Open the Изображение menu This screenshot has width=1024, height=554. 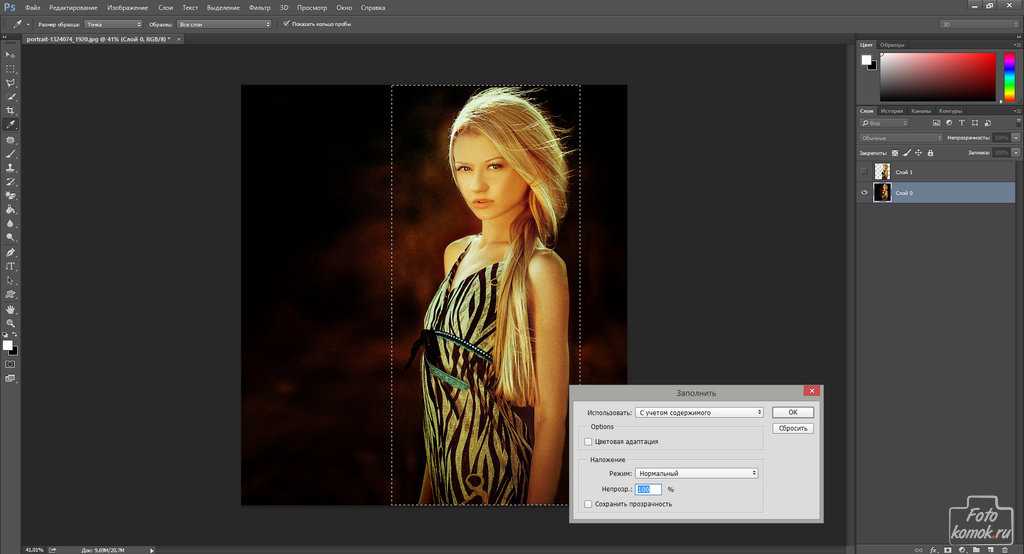click(127, 8)
